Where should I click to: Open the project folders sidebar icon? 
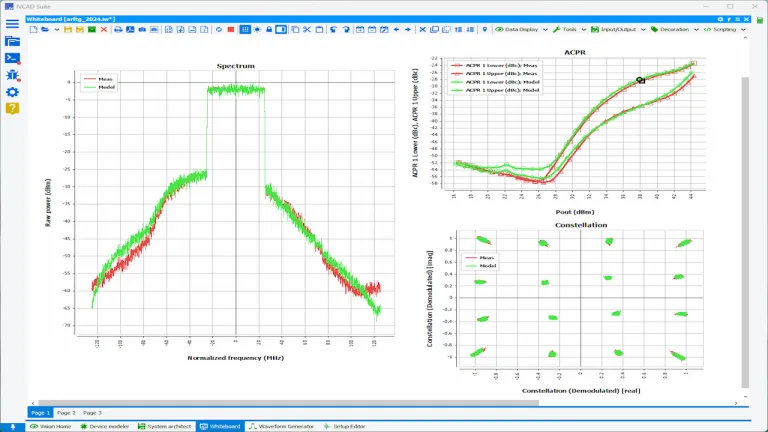point(12,41)
